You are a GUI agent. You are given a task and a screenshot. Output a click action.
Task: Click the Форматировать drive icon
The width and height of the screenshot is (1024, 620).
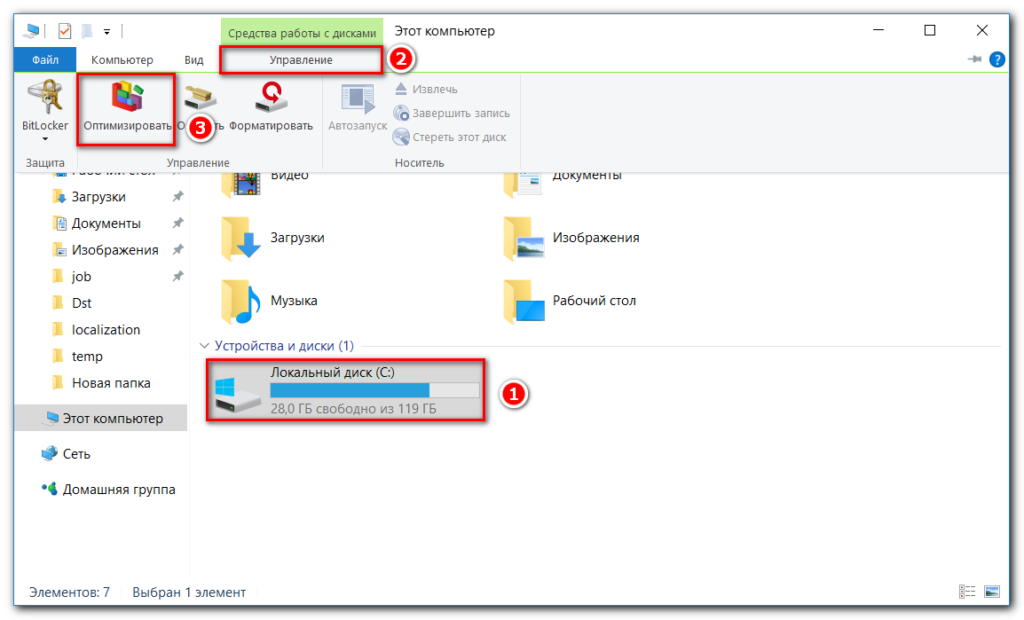(x=270, y=97)
